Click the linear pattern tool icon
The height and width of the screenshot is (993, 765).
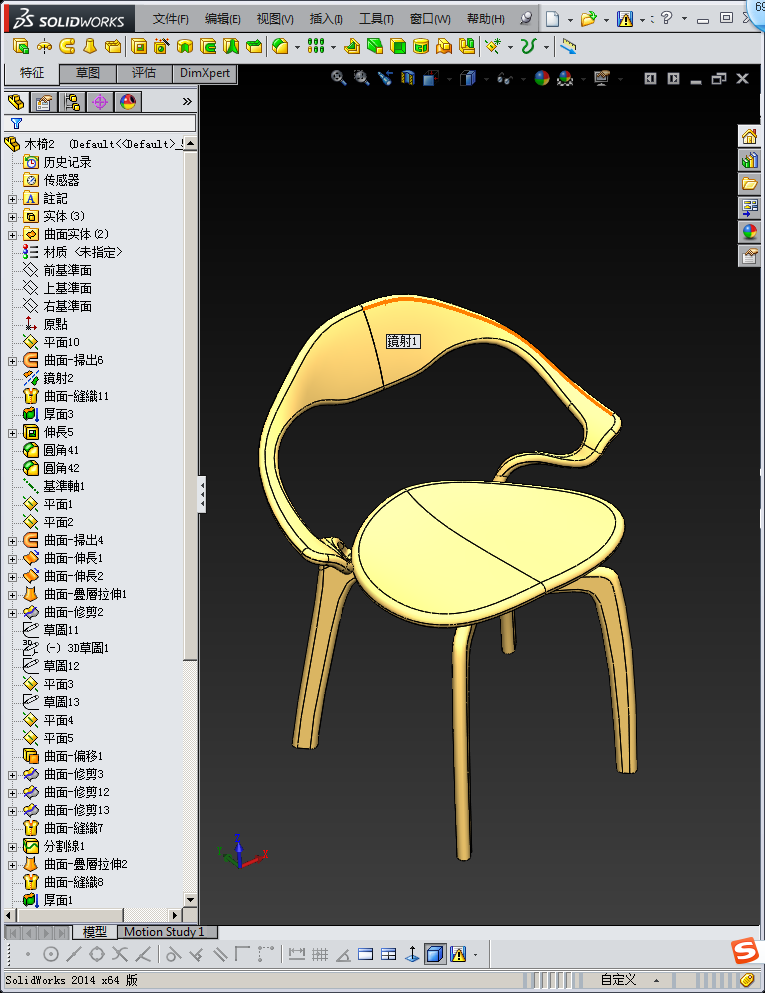(316, 46)
